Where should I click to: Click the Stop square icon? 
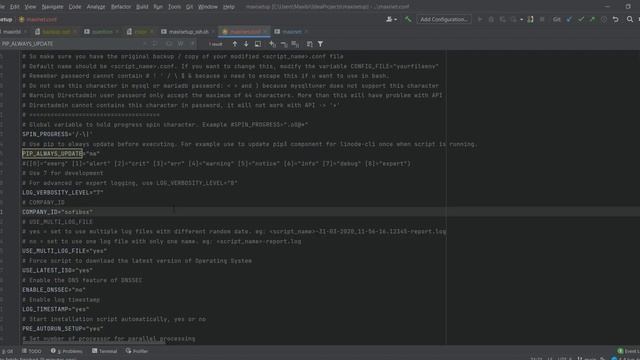point(542,19)
